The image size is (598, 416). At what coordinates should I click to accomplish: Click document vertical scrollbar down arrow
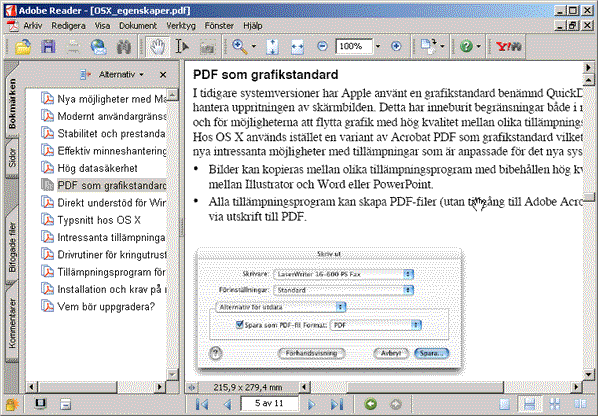pyautogui.click(x=589, y=374)
